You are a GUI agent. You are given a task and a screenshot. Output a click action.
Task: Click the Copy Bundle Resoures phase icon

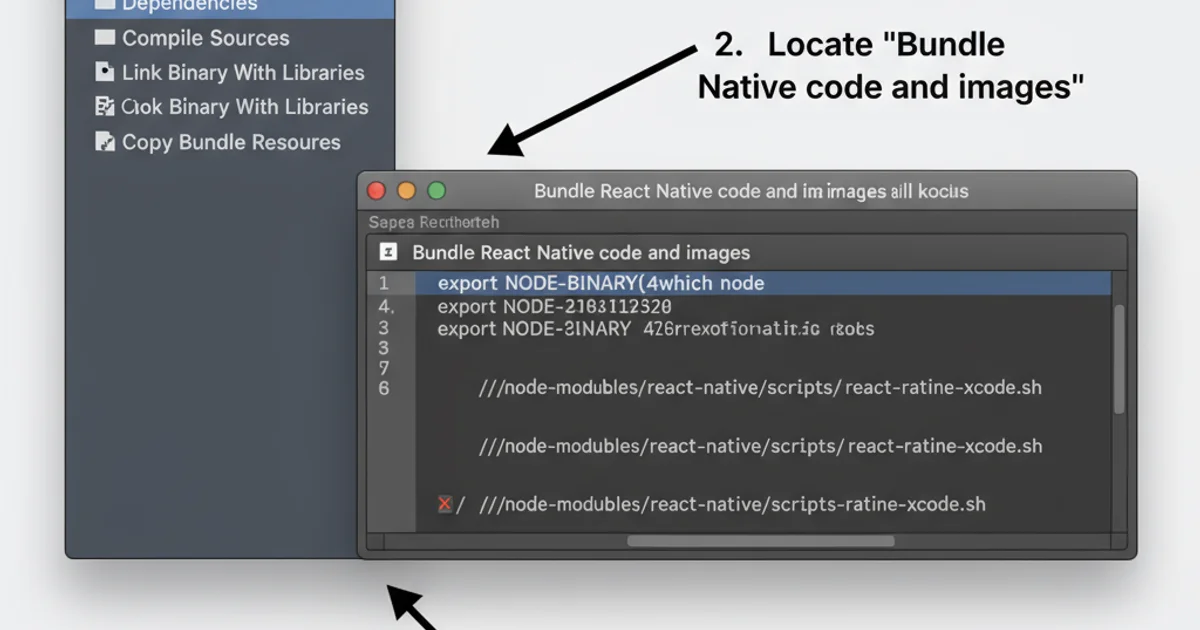(x=106, y=142)
